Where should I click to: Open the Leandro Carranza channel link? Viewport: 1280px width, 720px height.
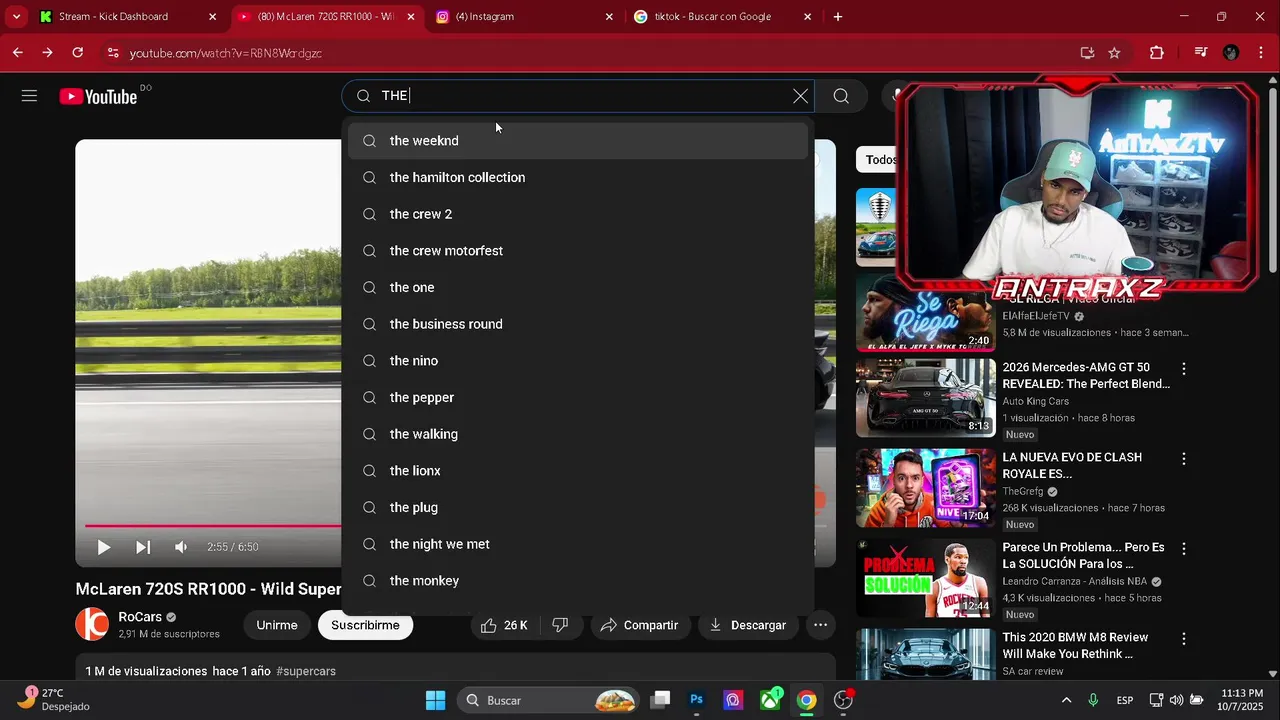pyautogui.click(x=1075, y=582)
